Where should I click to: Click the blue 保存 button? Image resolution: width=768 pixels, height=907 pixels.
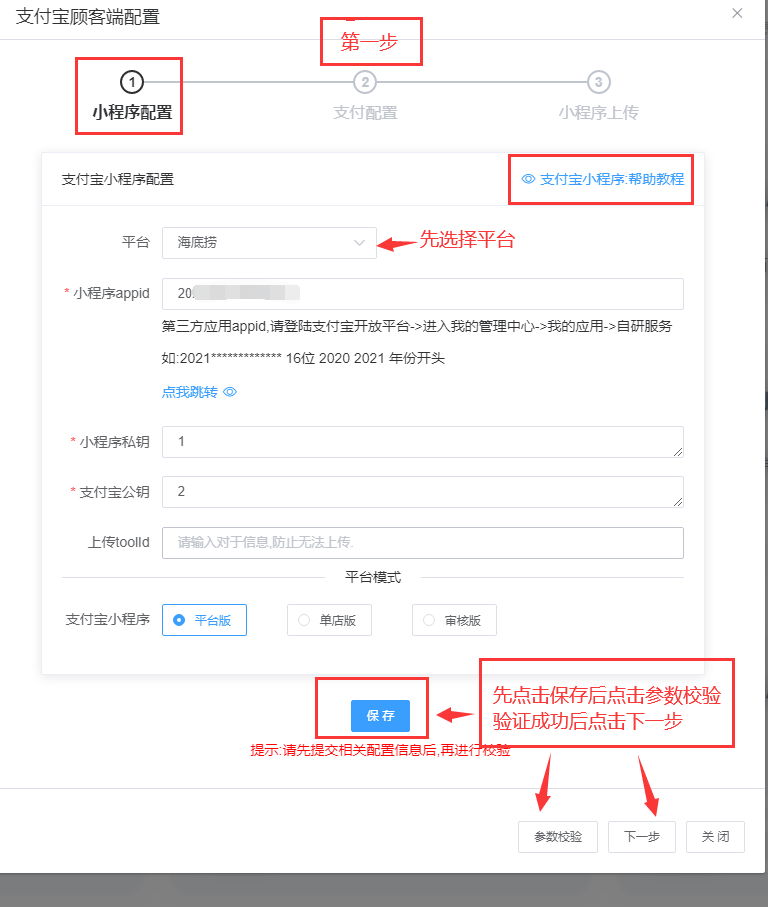[x=381, y=716]
